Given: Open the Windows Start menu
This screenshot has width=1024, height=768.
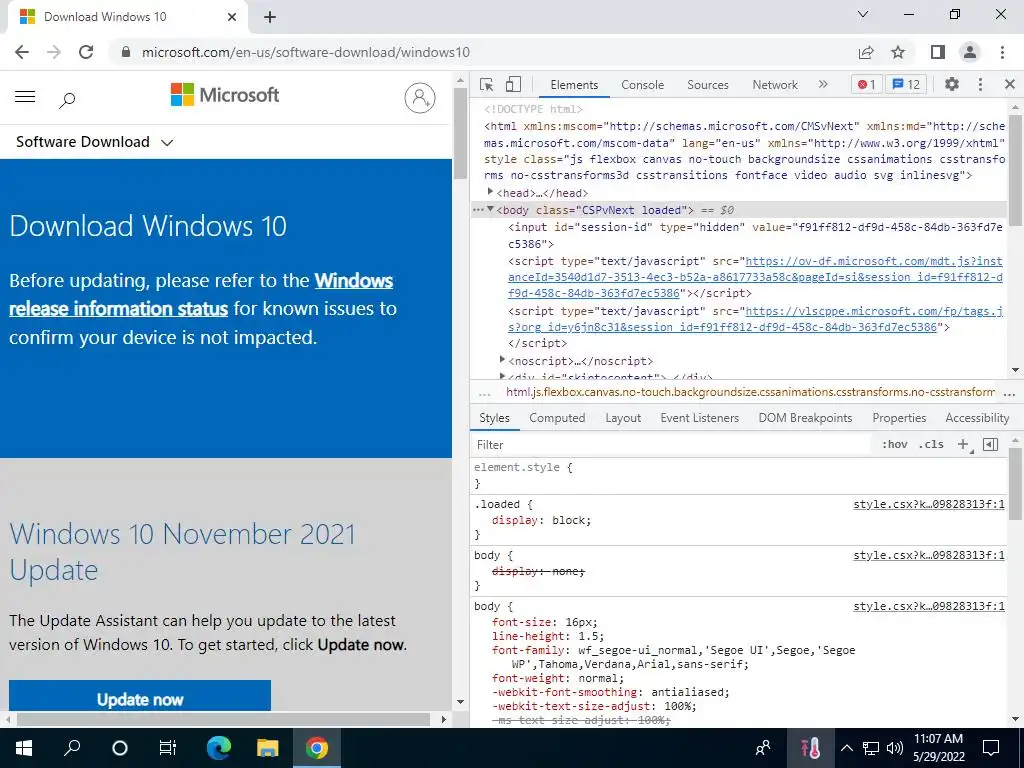Looking at the screenshot, I should (24, 748).
